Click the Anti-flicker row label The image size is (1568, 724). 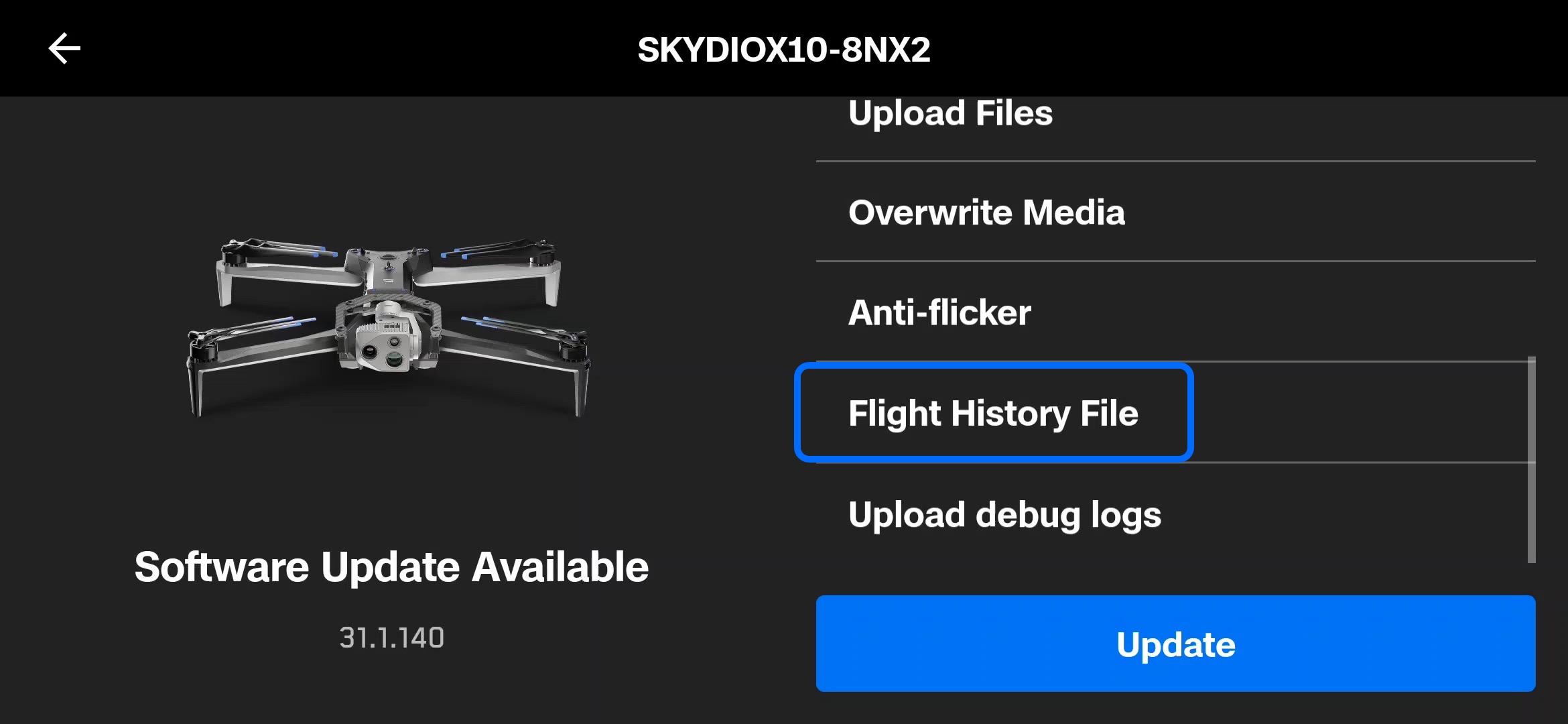click(939, 312)
